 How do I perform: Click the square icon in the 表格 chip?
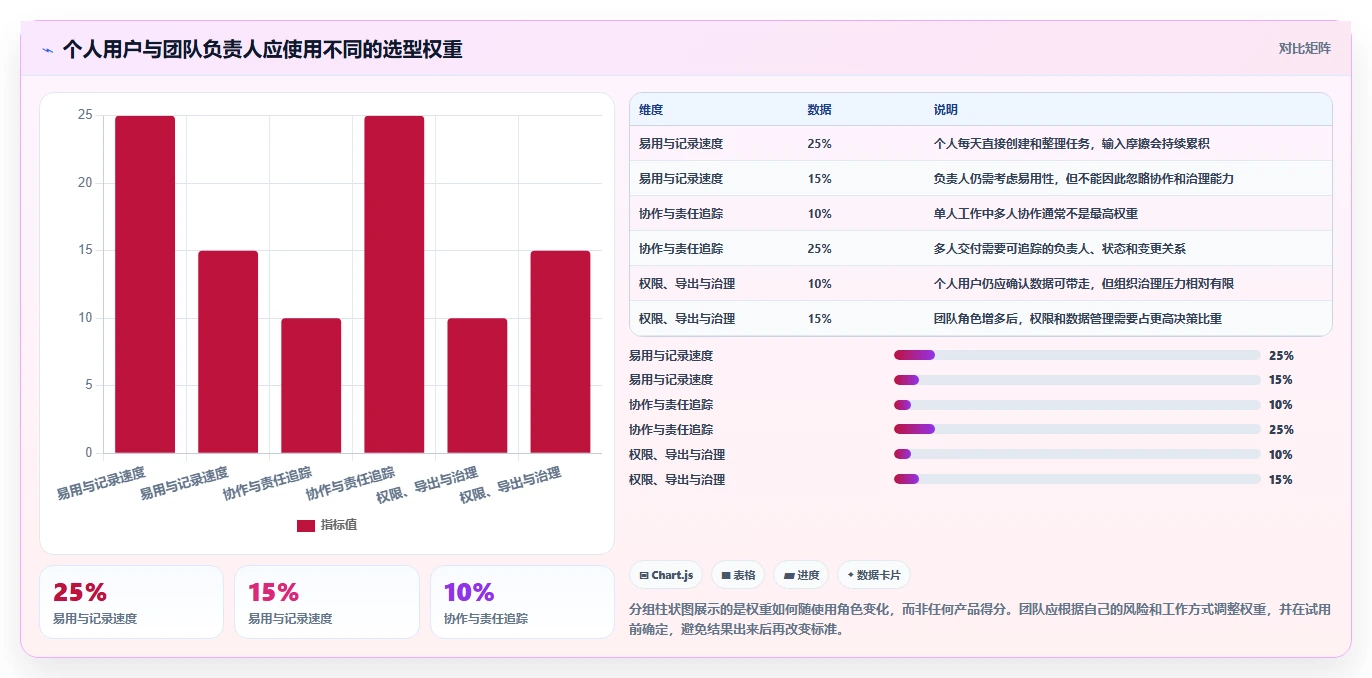point(726,575)
